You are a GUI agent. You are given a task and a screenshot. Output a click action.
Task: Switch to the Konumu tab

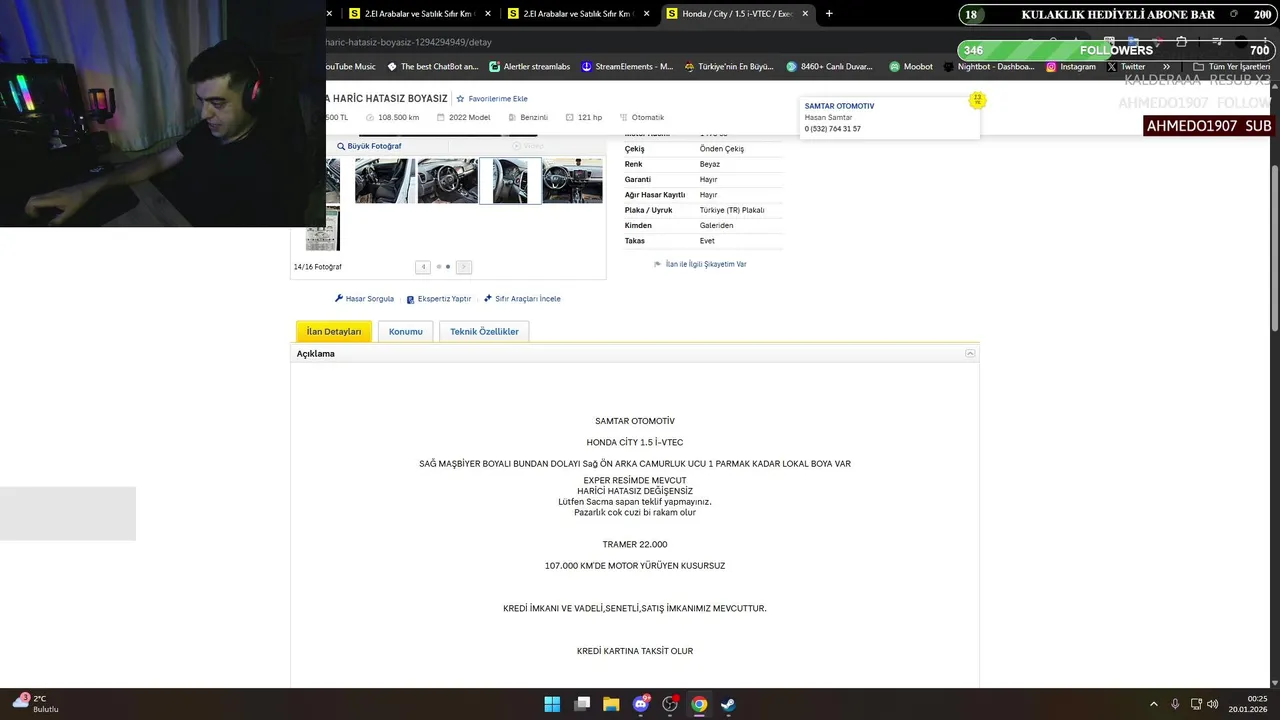[405, 331]
